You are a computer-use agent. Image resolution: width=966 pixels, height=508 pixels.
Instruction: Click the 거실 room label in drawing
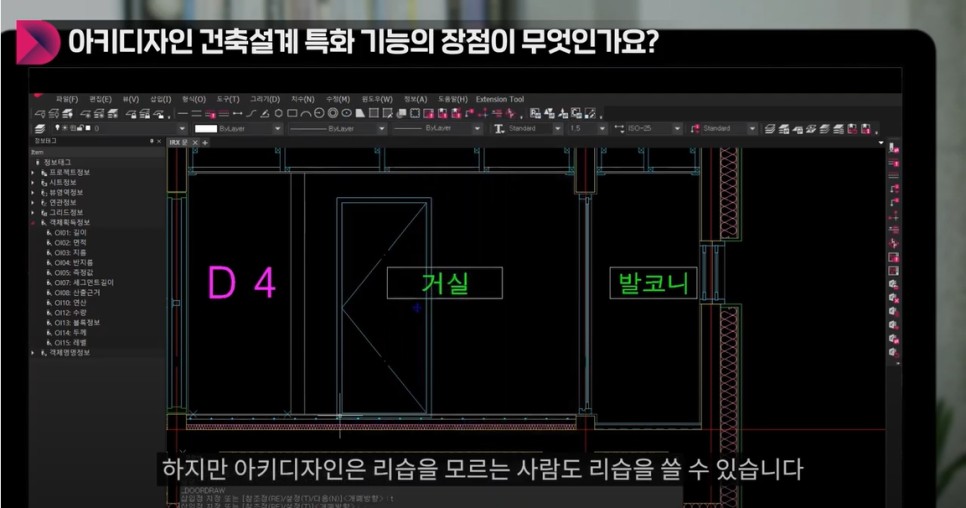coord(445,283)
